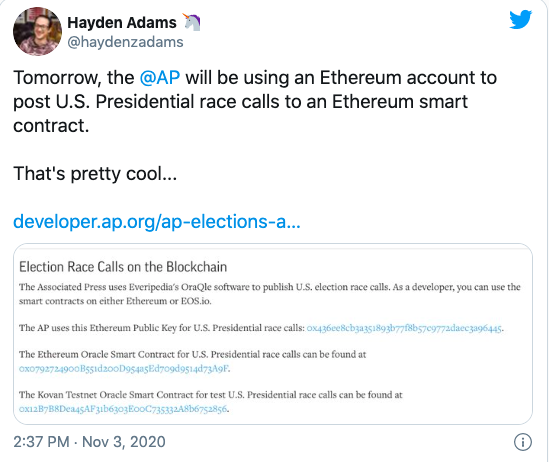Click the Election Race Calls on the Blockchain heading
Screen dimensions: 549x462
[x=123, y=267]
